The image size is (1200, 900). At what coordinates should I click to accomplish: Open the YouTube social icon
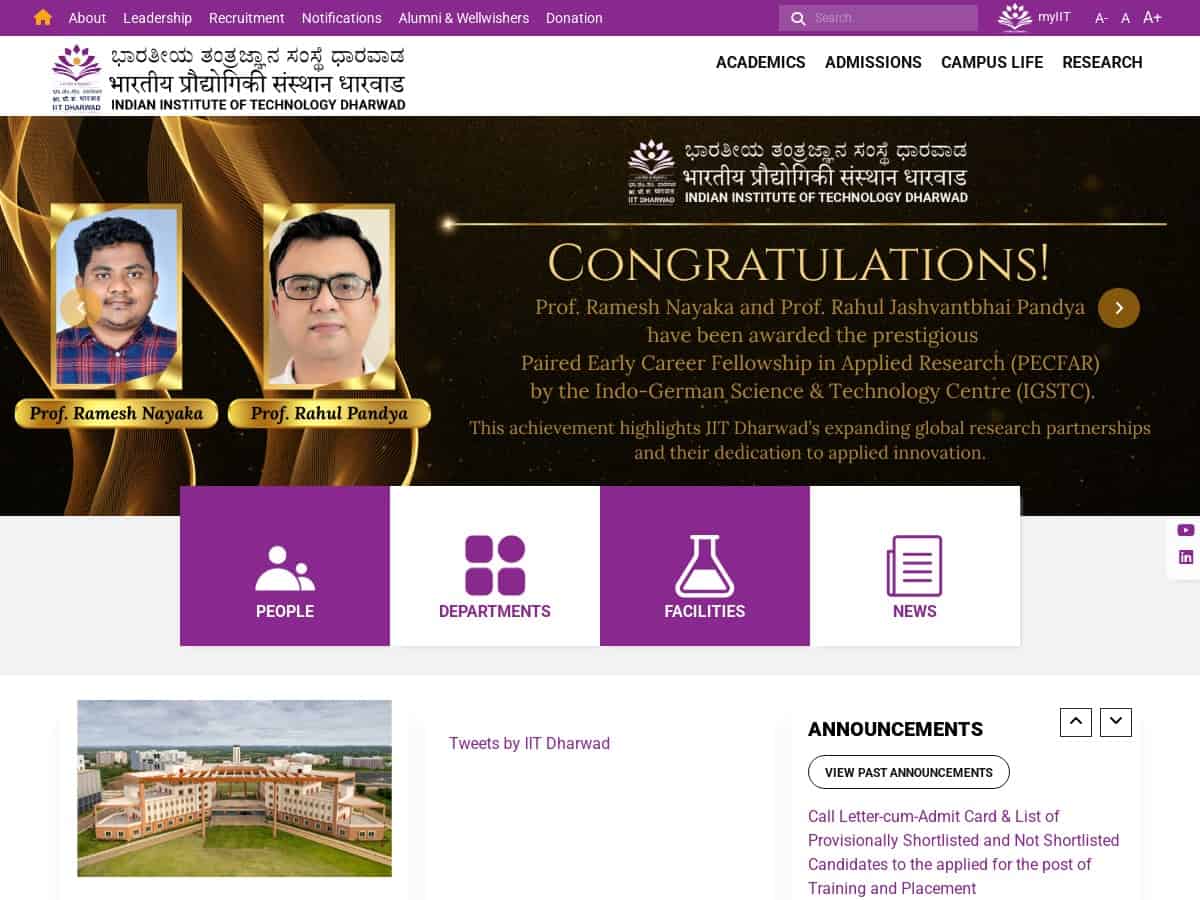[1186, 530]
